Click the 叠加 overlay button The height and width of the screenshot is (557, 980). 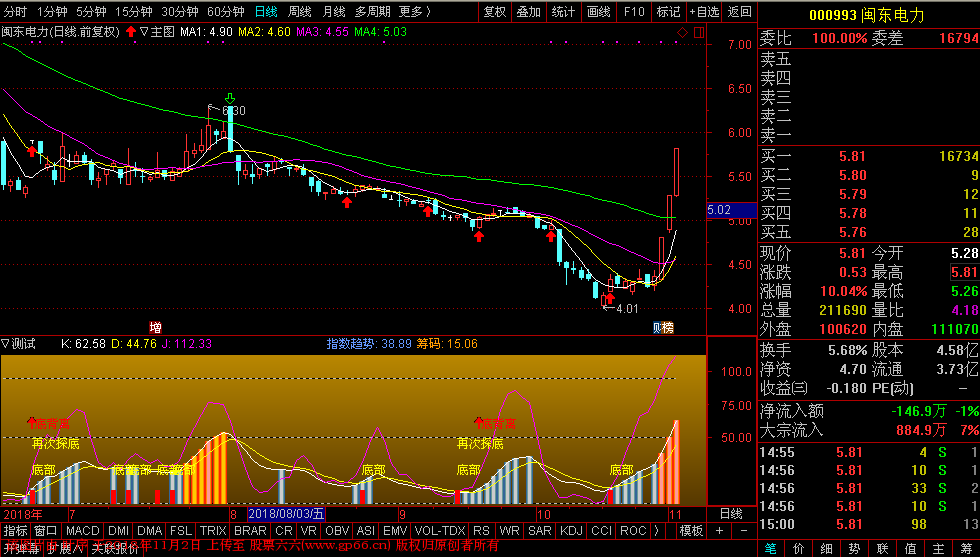click(529, 12)
